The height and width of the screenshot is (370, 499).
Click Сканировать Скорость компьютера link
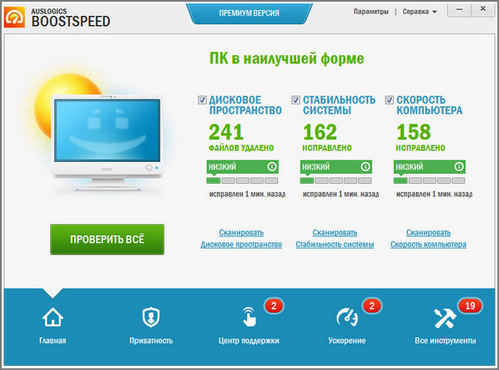(428, 238)
